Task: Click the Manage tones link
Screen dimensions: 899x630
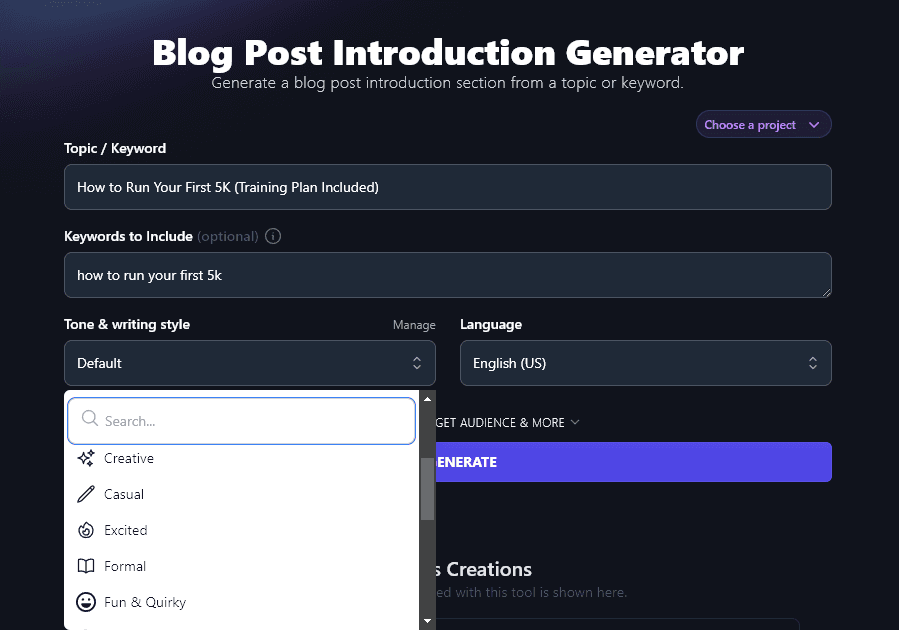Action: coord(414,325)
